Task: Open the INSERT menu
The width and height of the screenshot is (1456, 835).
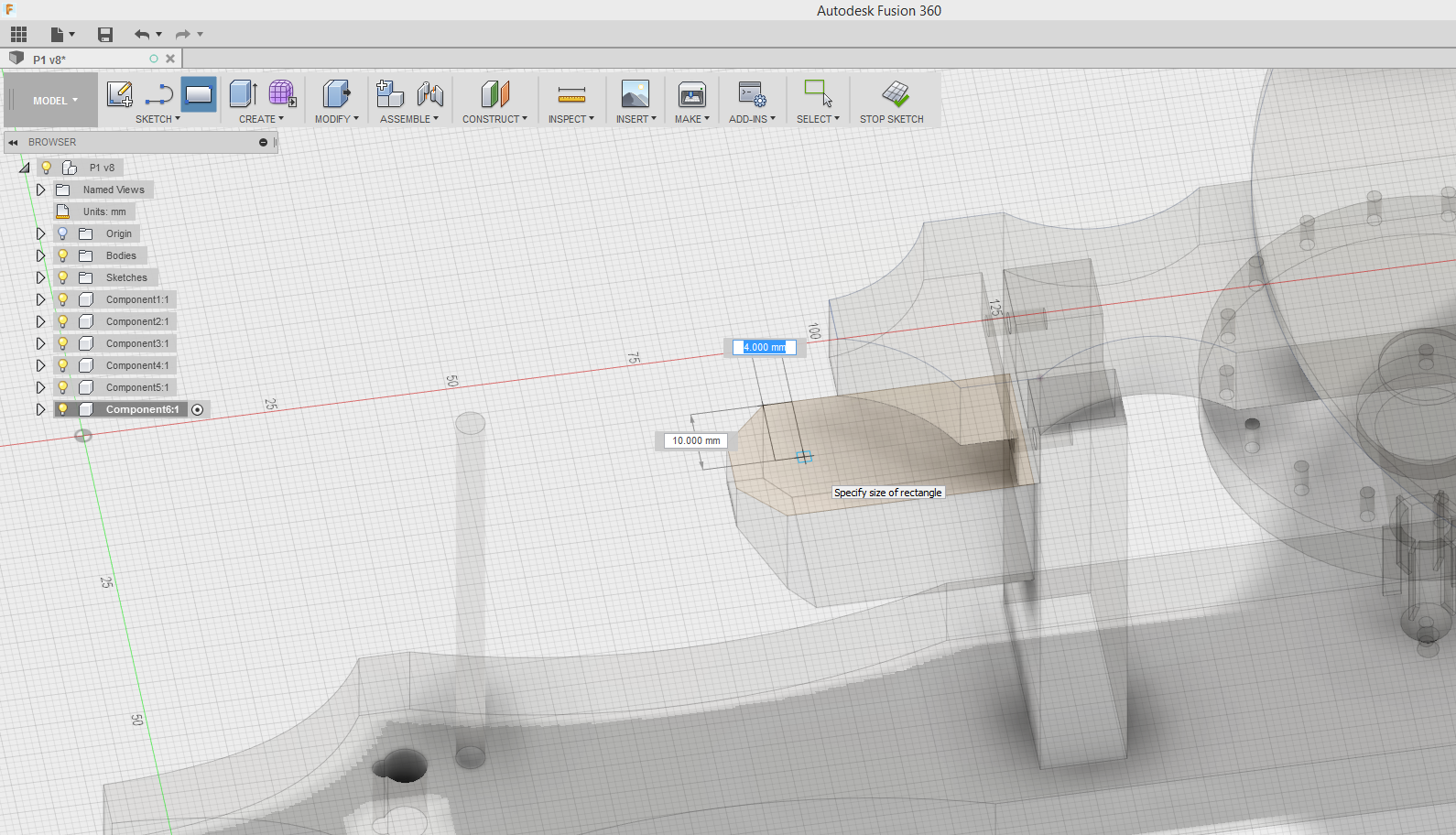Action: [x=636, y=119]
